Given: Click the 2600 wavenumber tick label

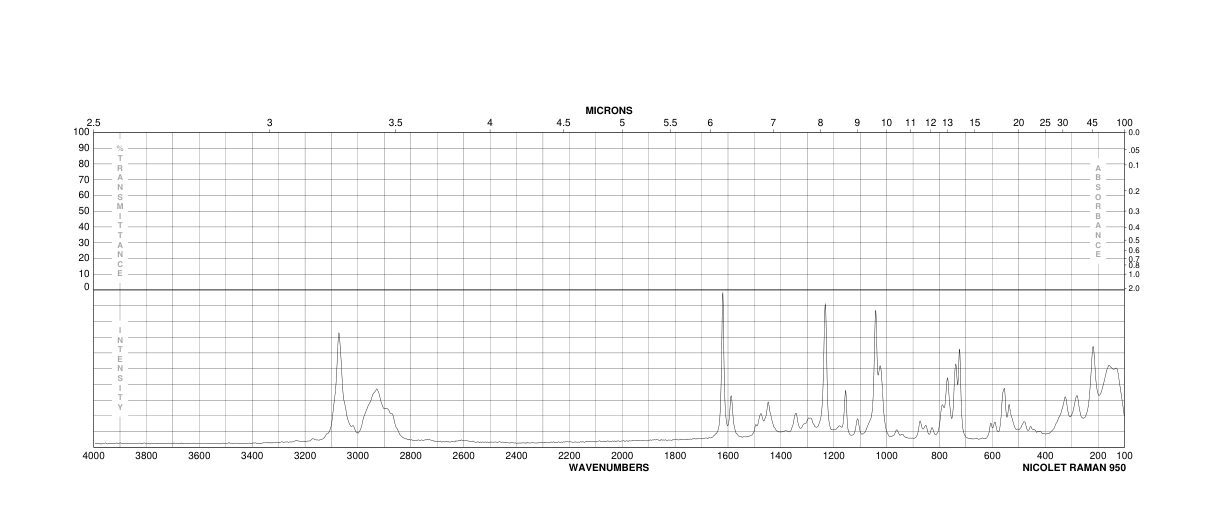Looking at the screenshot, I should pos(463,456).
